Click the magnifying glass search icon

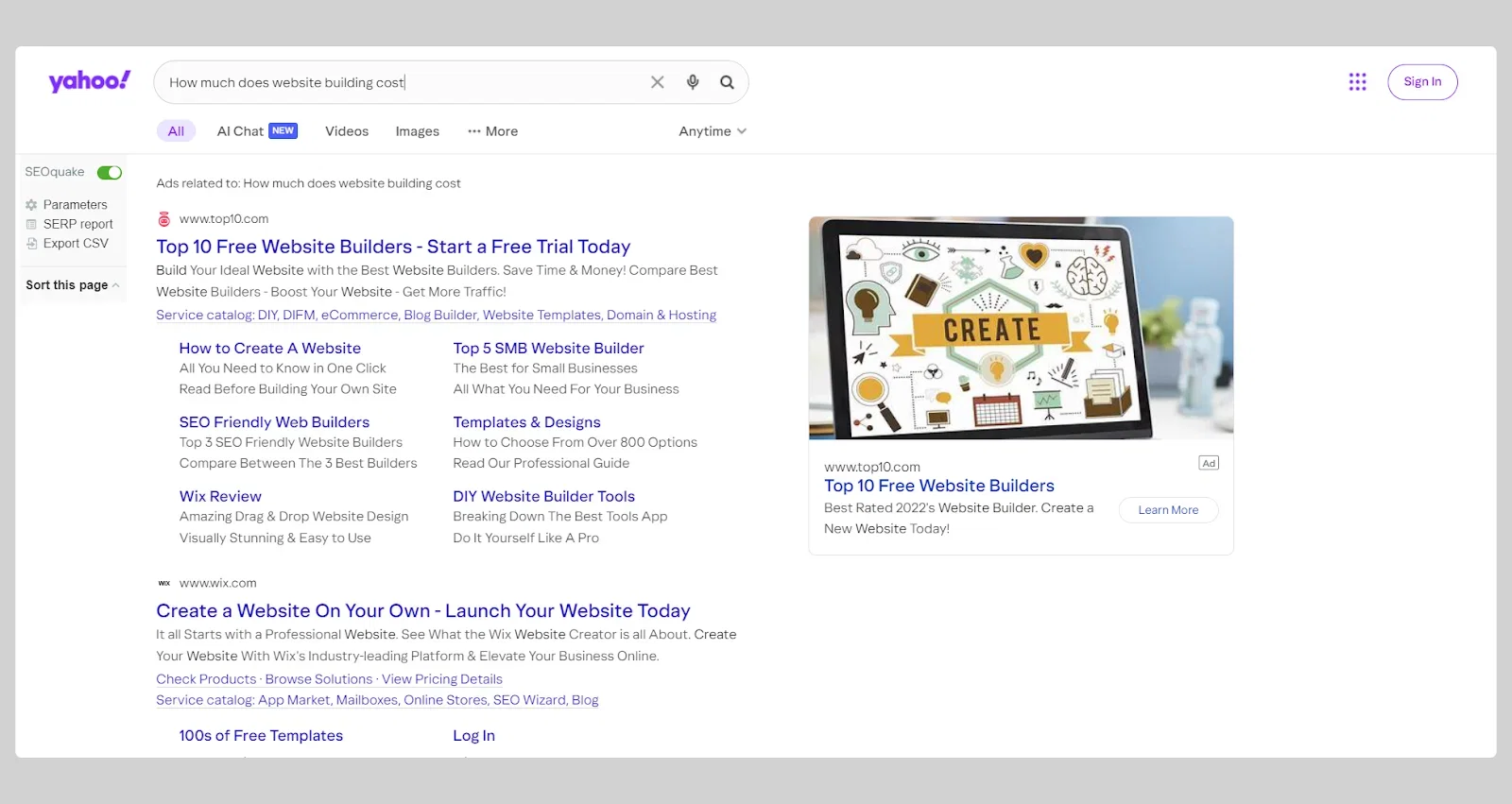(x=727, y=82)
